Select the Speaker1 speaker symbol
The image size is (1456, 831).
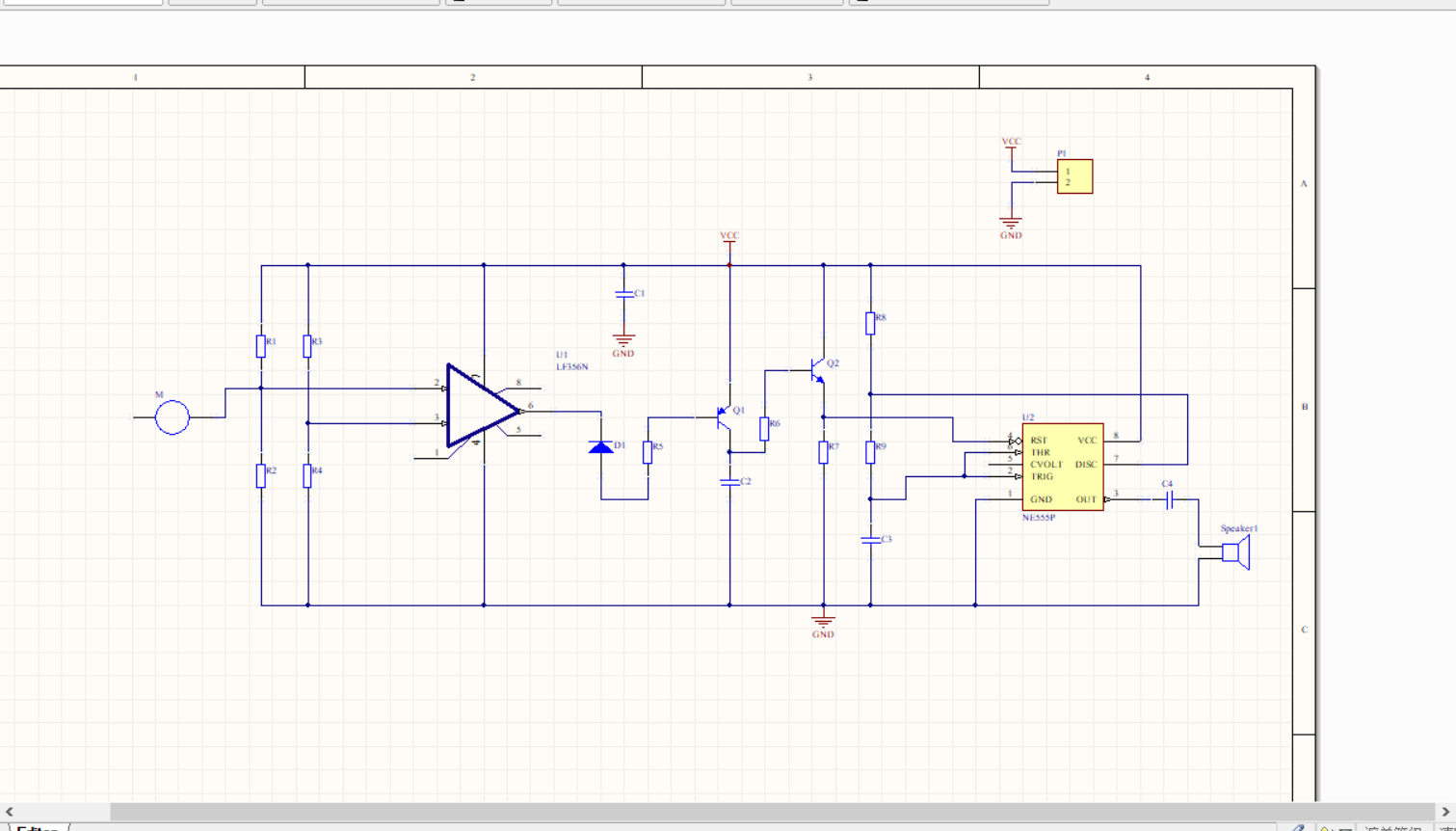[1236, 552]
